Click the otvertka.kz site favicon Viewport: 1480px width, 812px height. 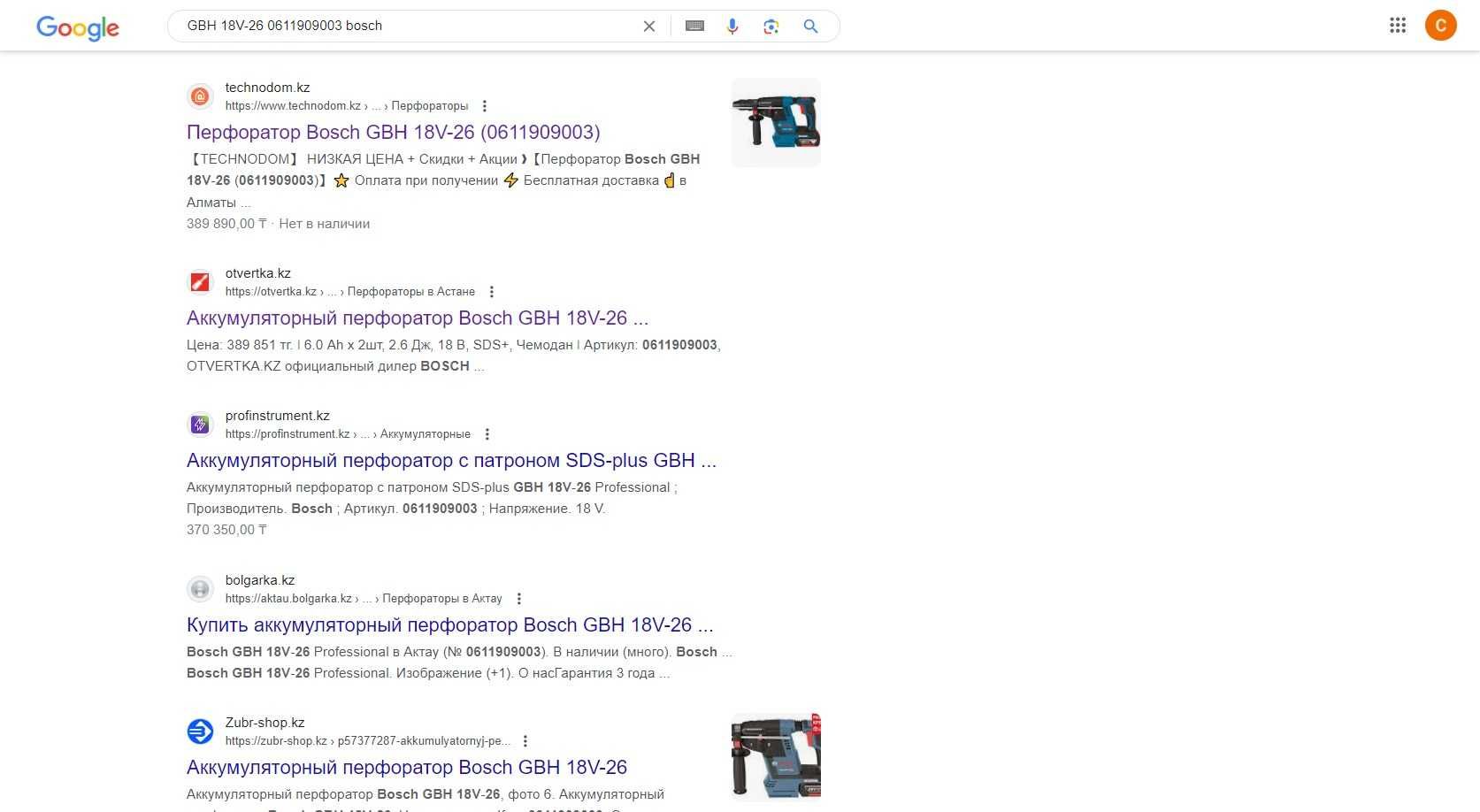coord(201,282)
